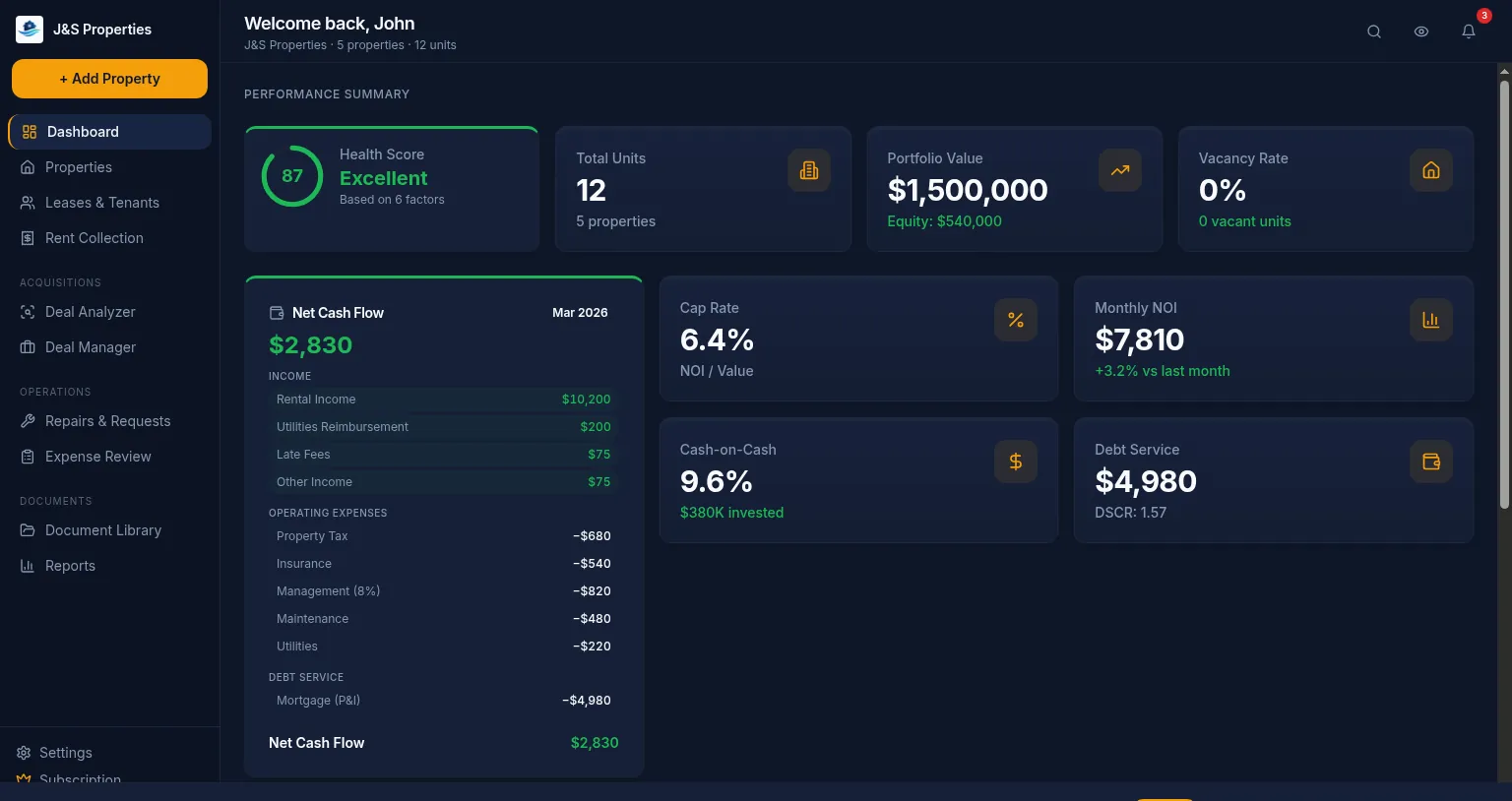1512x801 pixels.
Task: Open Properties in the sidebar
Action: [79, 167]
